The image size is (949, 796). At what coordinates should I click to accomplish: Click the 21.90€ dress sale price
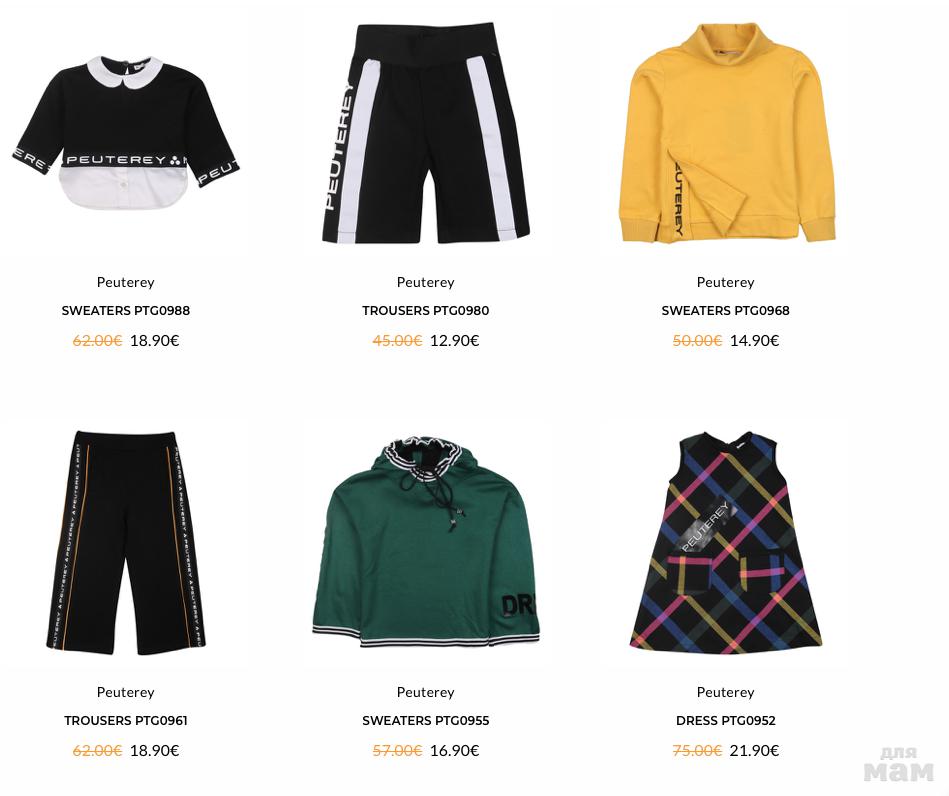pyautogui.click(x=754, y=751)
